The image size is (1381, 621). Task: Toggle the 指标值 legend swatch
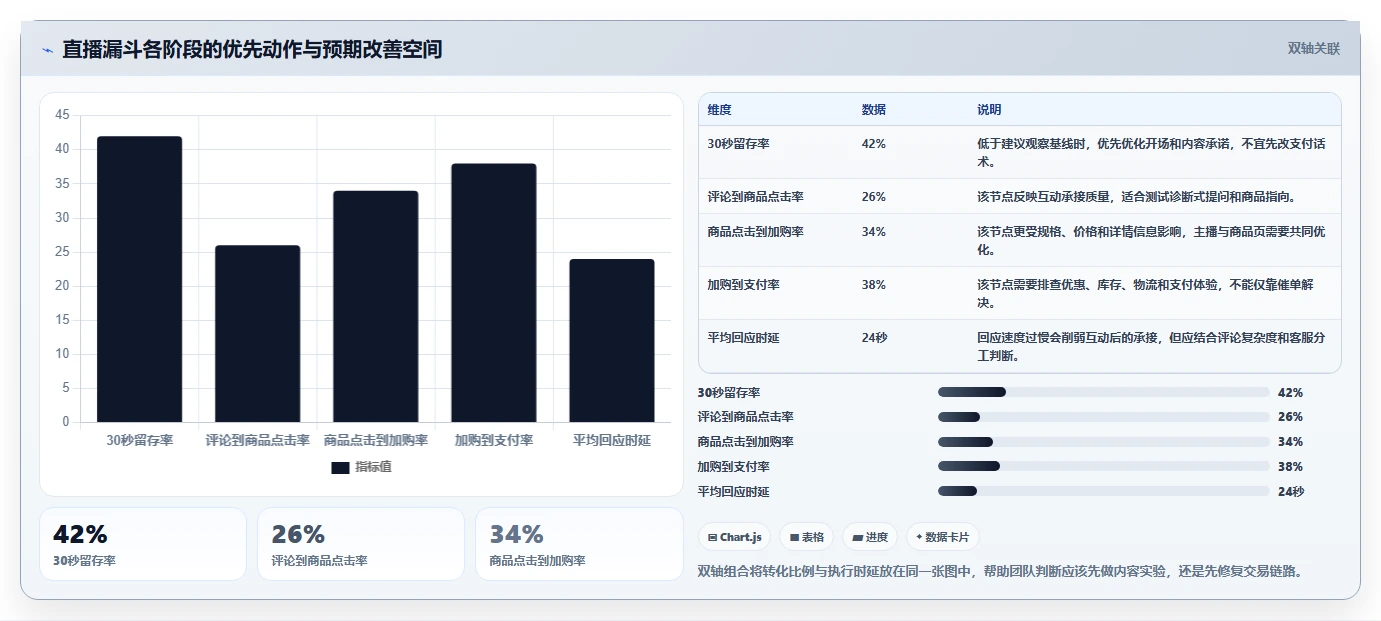click(x=340, y=467)
